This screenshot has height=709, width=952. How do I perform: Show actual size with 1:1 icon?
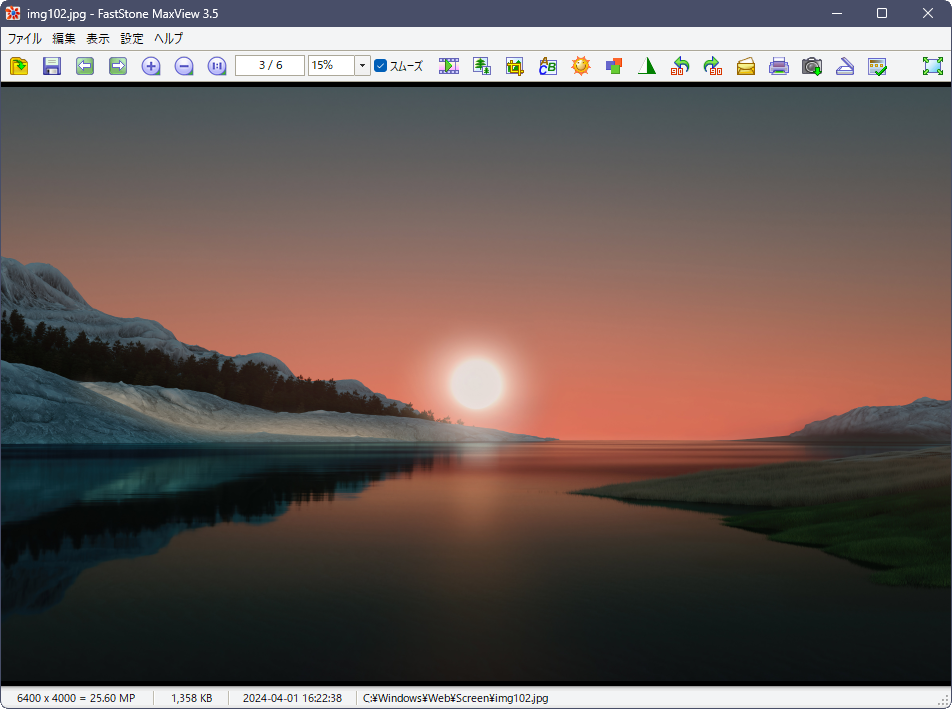pos(217,66)
